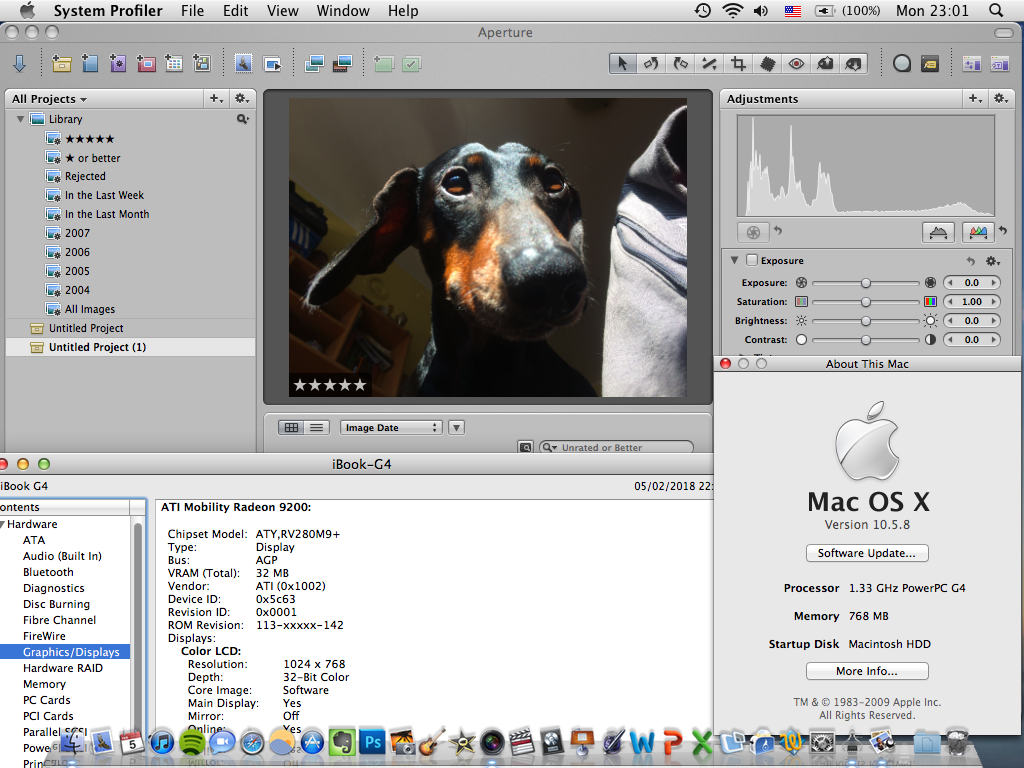This screenshot has height=768, width=1024.
Task: Enable the Exposure adjustment checkbox
Action: coord(752,260)
